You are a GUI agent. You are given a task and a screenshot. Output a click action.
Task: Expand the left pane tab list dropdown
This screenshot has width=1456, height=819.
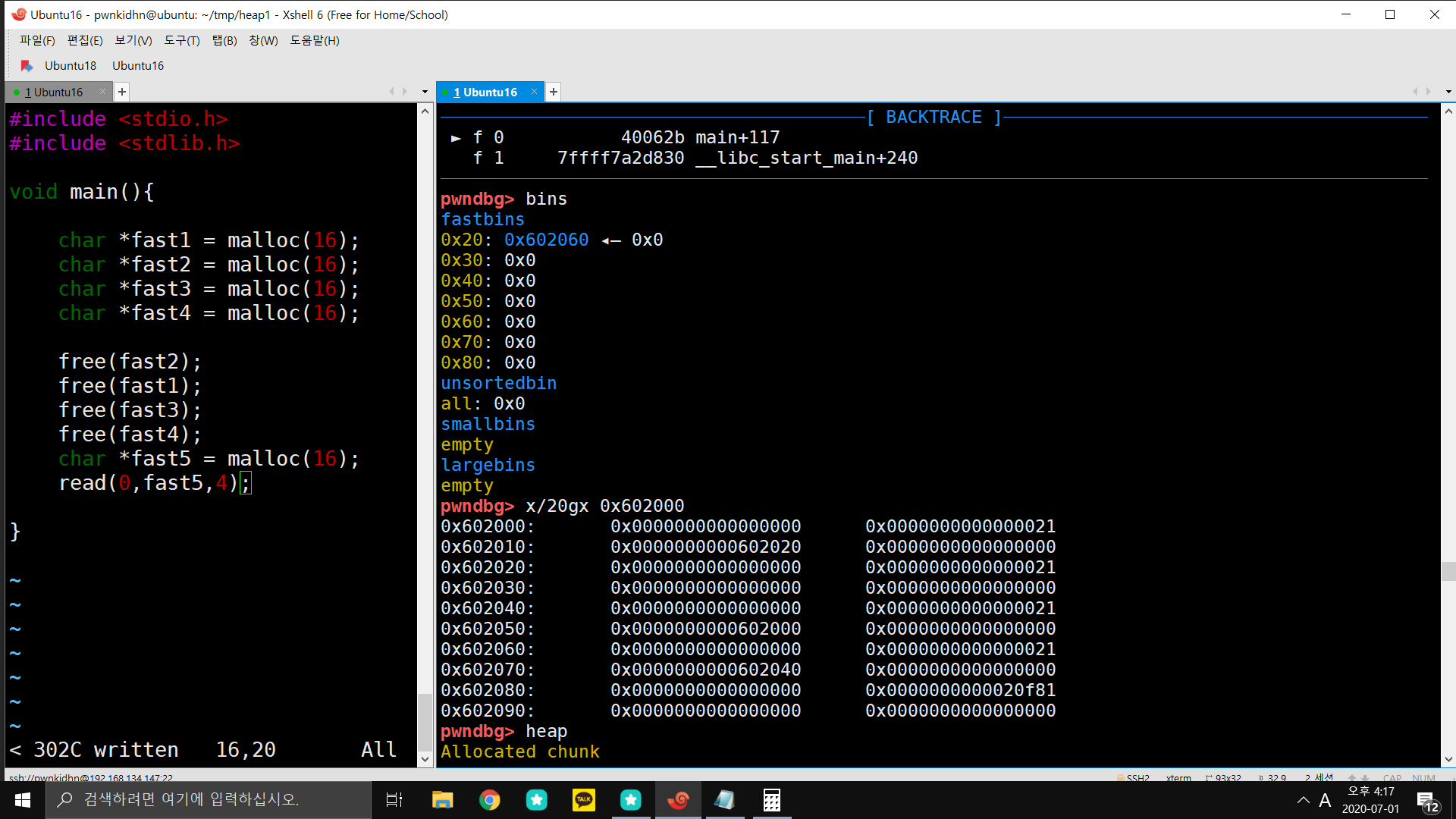coord(425,92)
